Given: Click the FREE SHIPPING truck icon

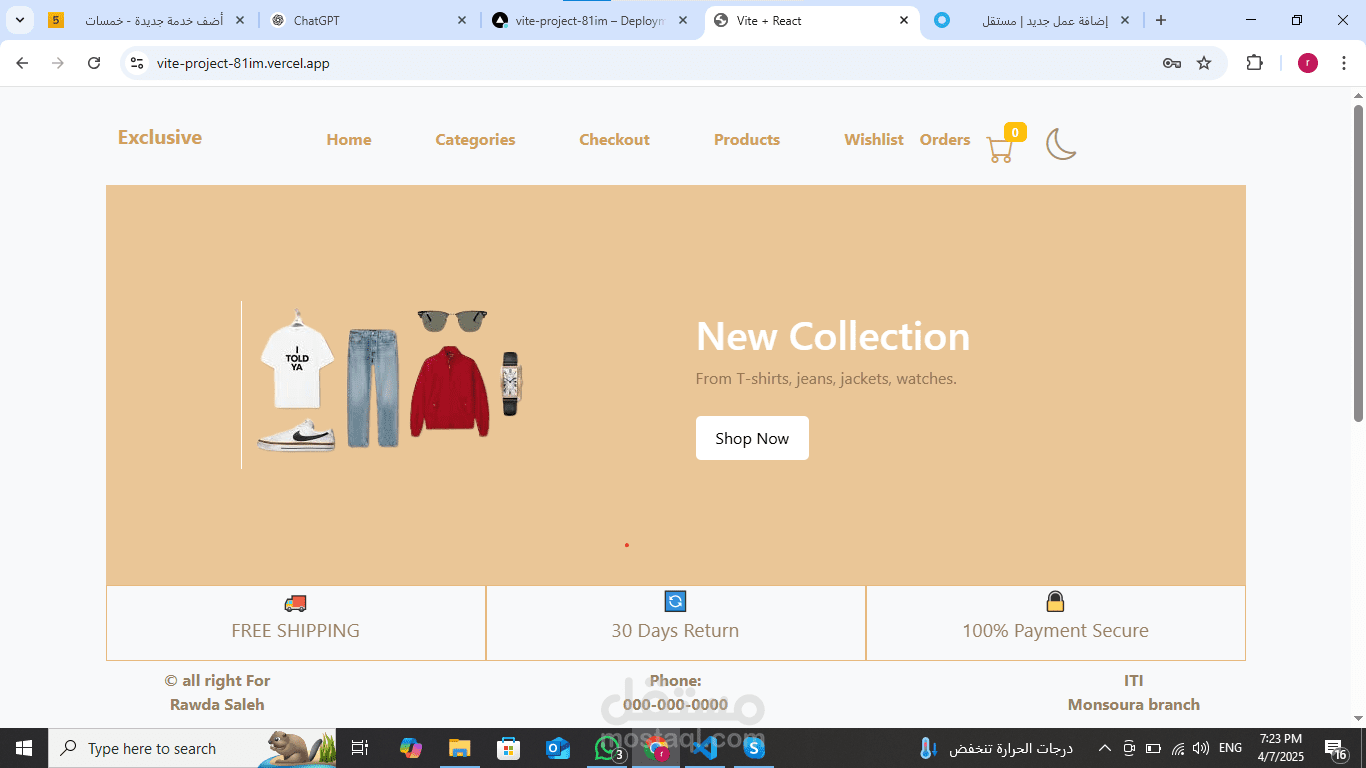Looking at the screenshot, I should tap(295, 603).
